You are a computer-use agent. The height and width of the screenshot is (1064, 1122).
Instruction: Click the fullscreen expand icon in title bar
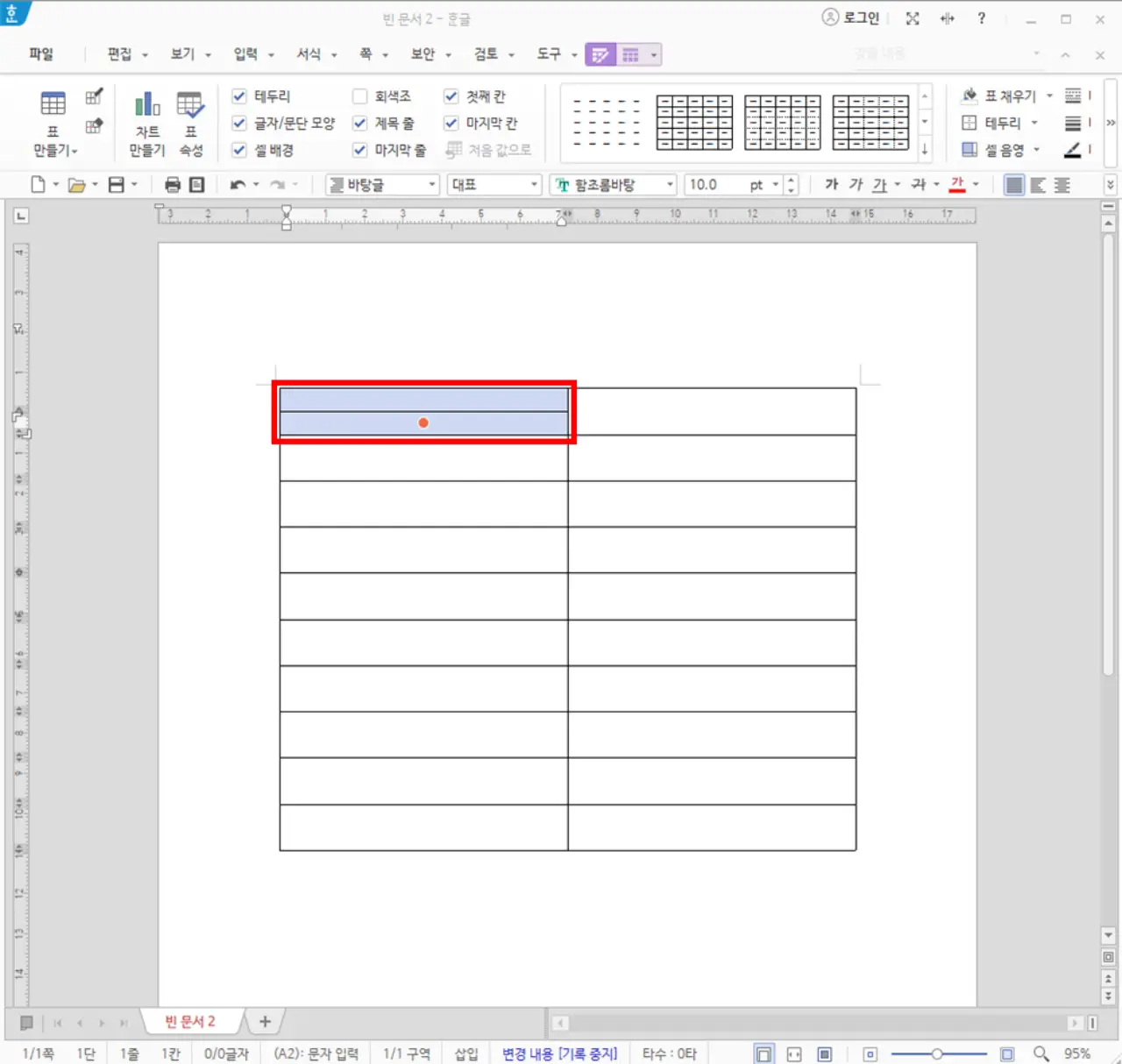pyautogui.click(x=913, y=18)
